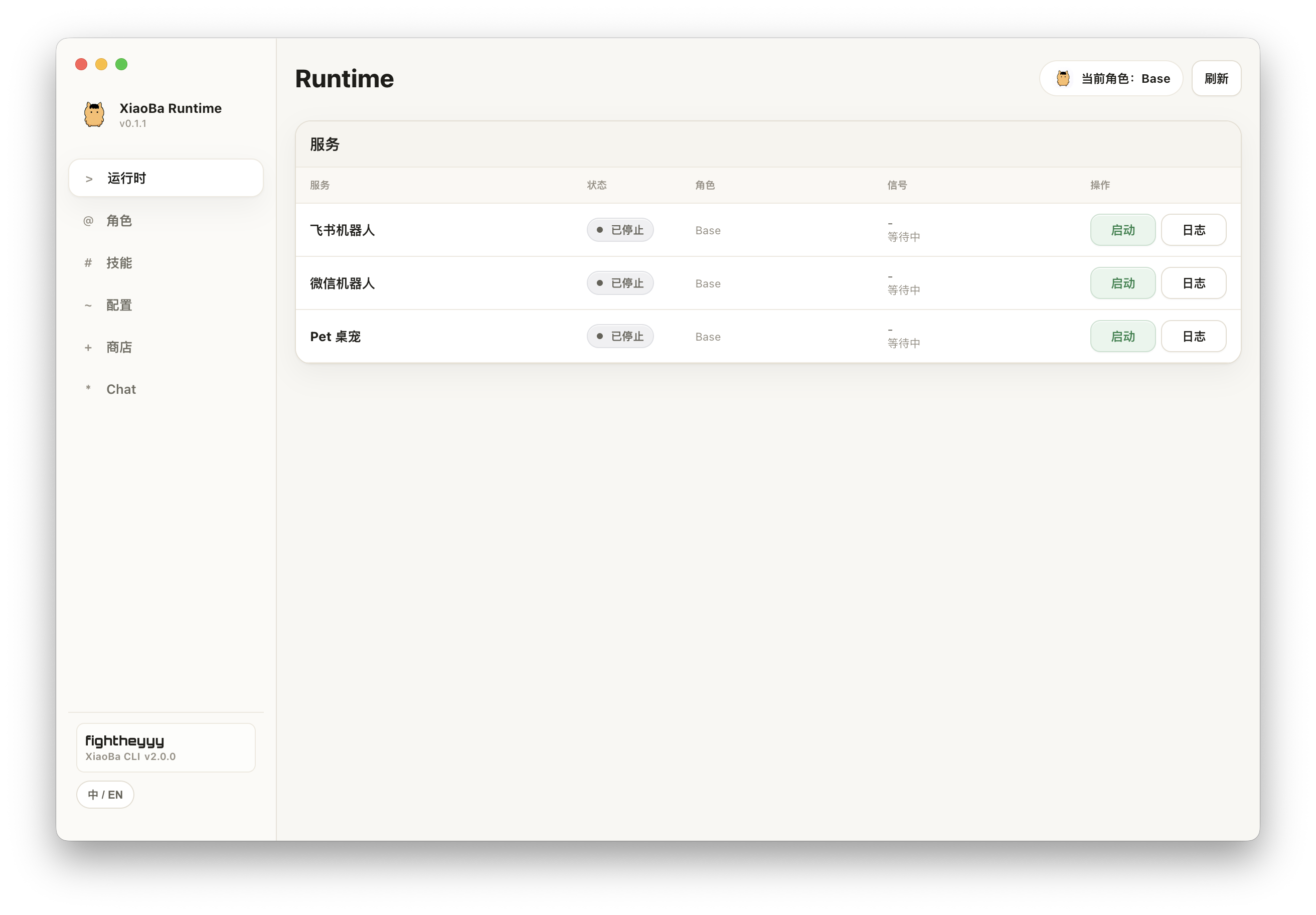Screen dimensions: 1316x915
Task: Click the 飞书机器人 service name
Action: 342,230
